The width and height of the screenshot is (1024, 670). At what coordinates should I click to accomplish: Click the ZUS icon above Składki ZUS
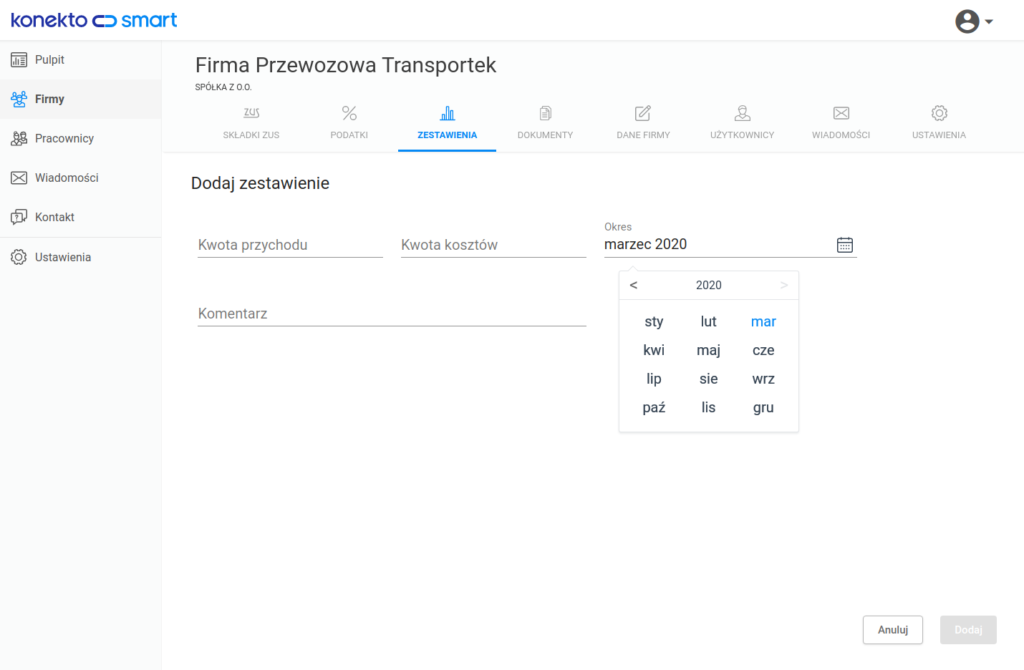click(251, 113)
